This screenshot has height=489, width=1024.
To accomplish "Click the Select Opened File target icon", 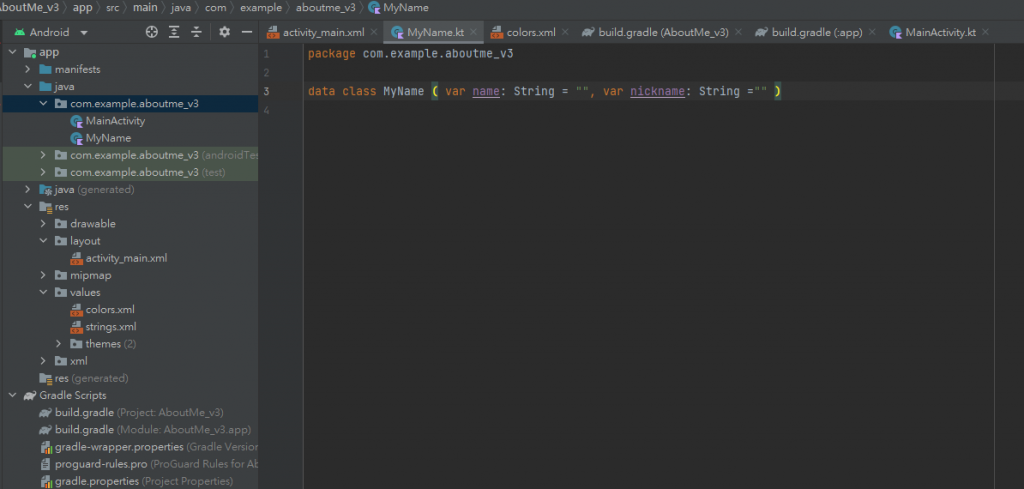I will 152,32.
